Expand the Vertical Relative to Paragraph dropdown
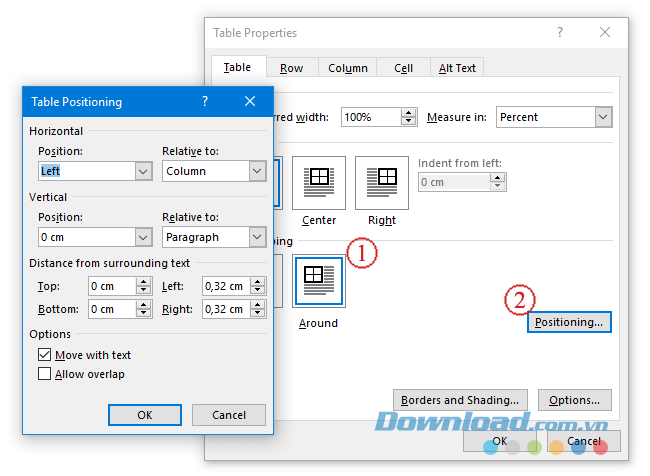This screenshot has width=650, height=476. pos(257,237)
